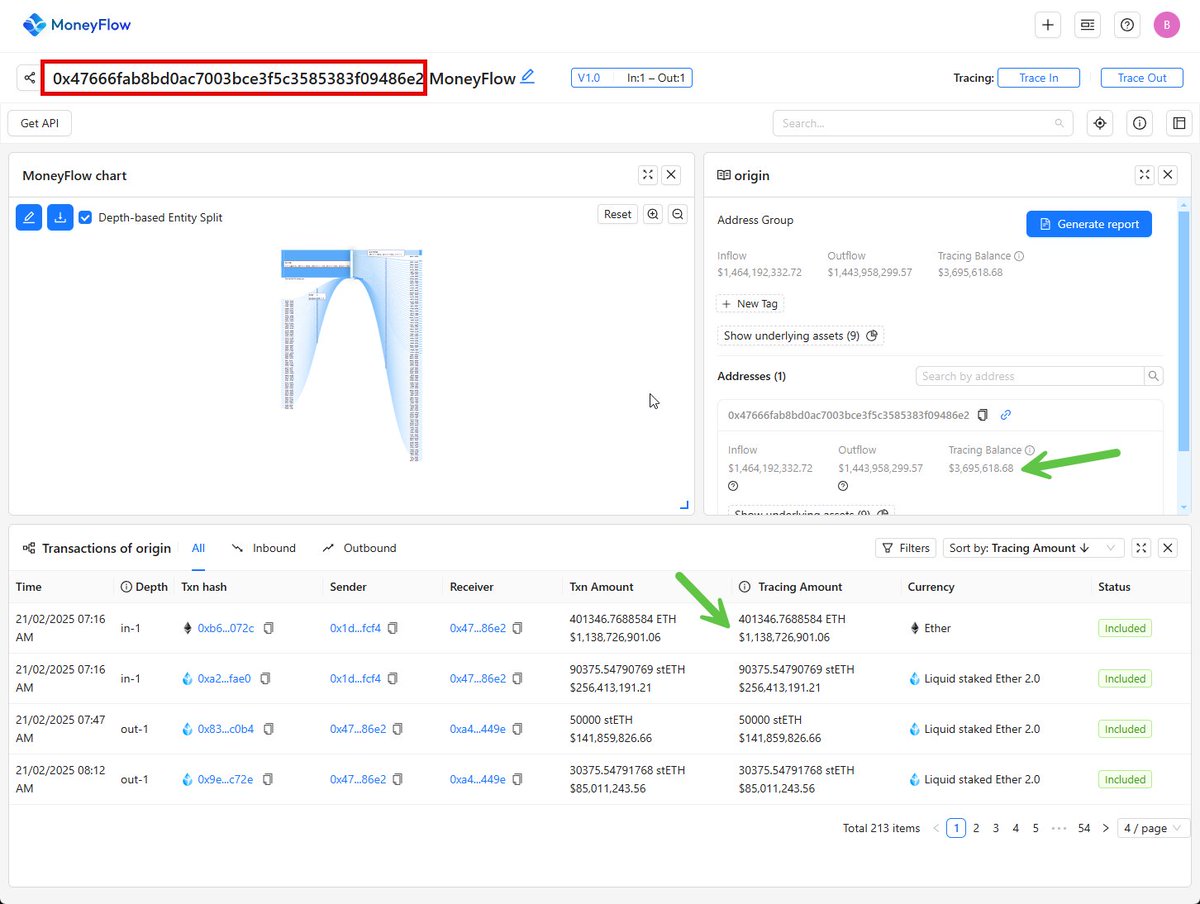Click the MoneyFlow logo
The height and width of the screenshot is (904, 1200).
pos(77,25)
